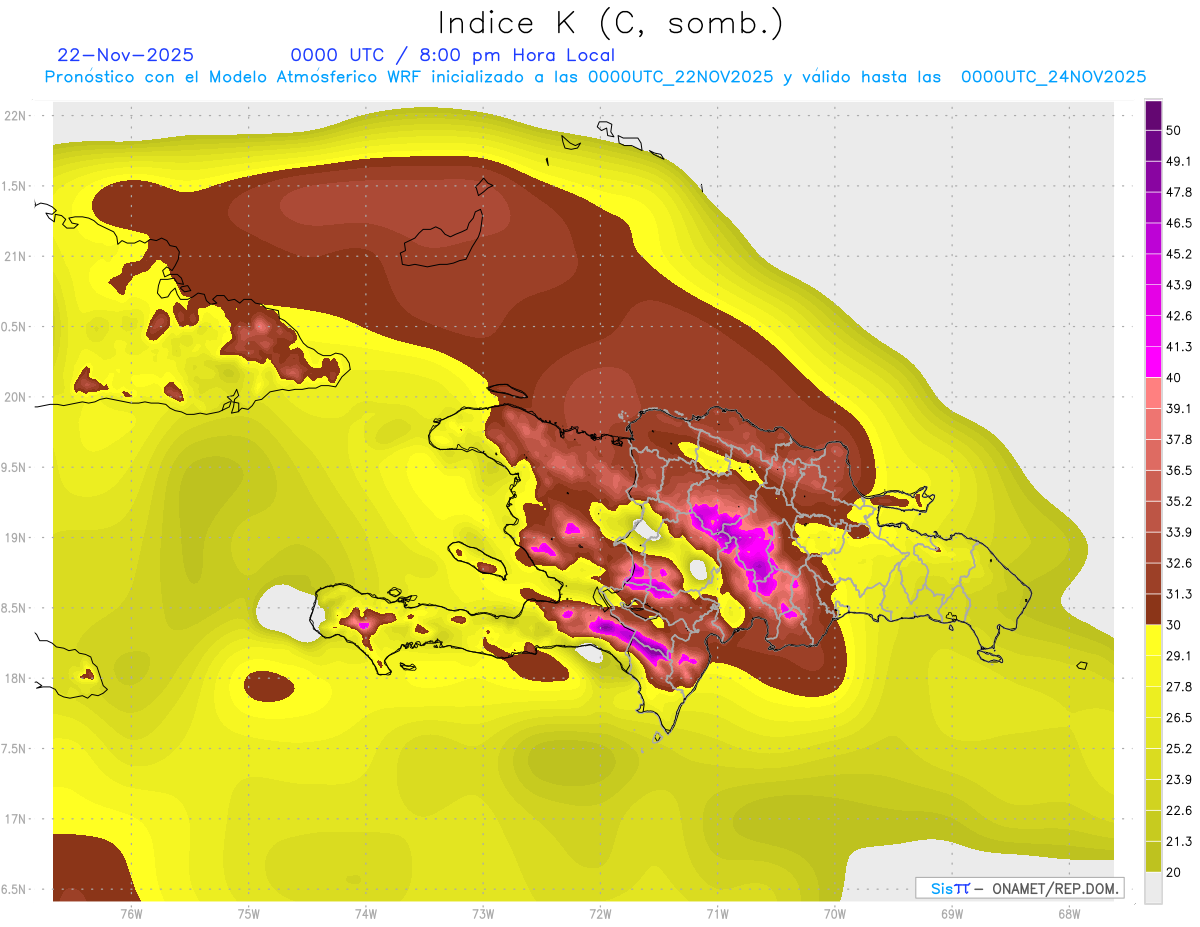
Task: Click the '40' color scale value
Action: [1174, 378]
